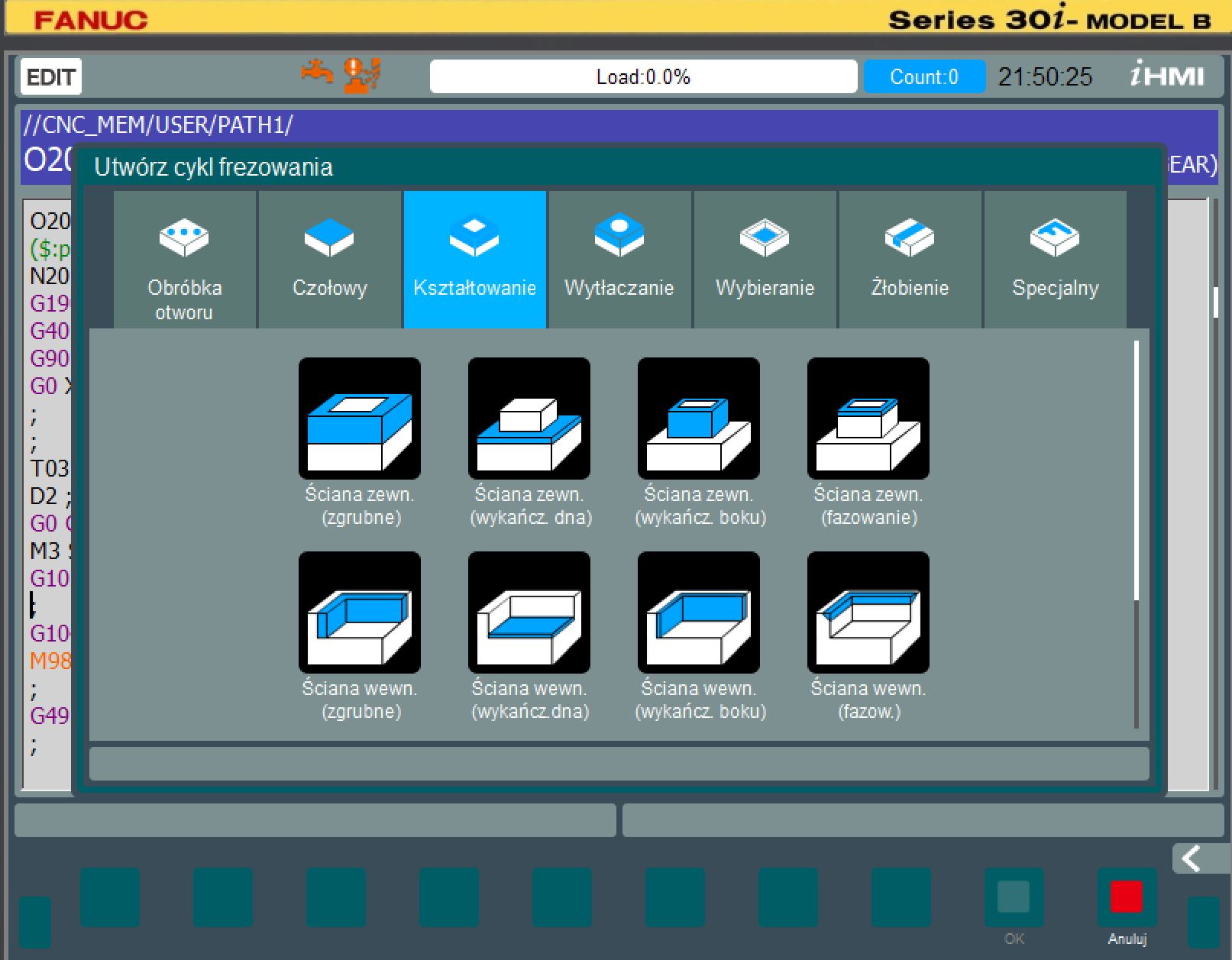The image size is (1232, 960).
Task: Switch to the Wybieranie tab
Action: point(765,260)
